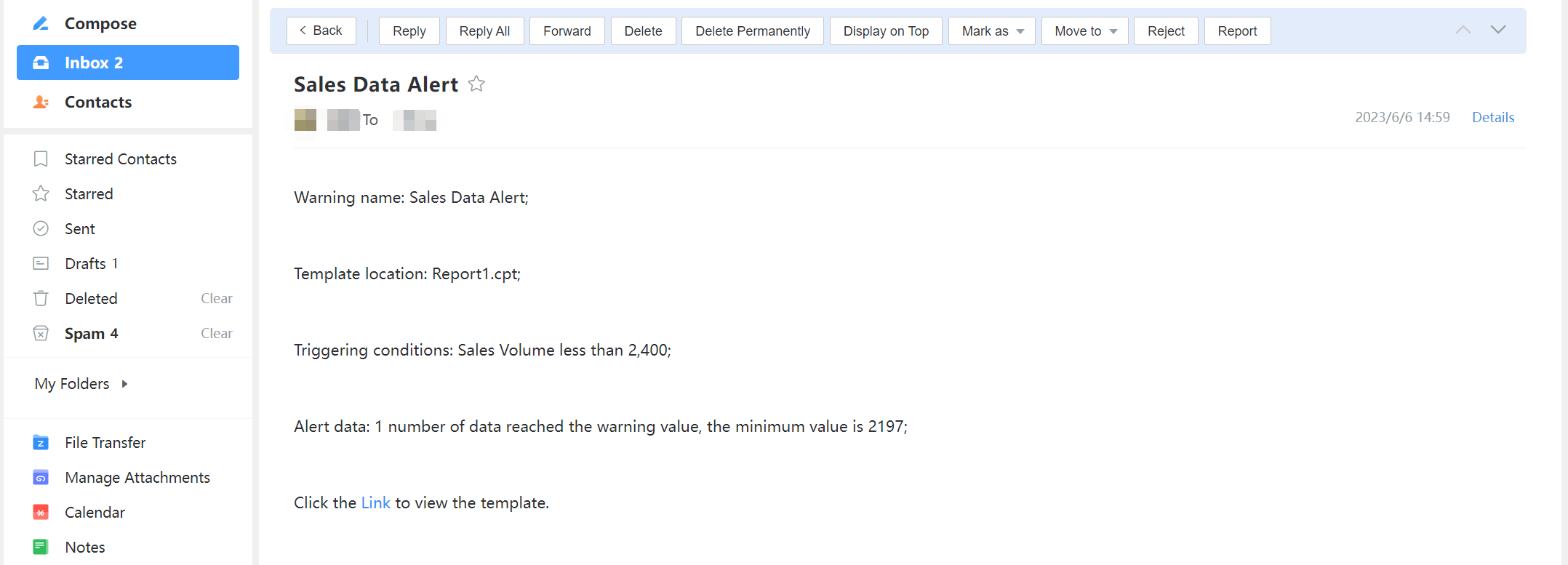Open the Calendar icon in sidebar
The width and height of the screenshot is (1568, 565).
coord(41,512)
